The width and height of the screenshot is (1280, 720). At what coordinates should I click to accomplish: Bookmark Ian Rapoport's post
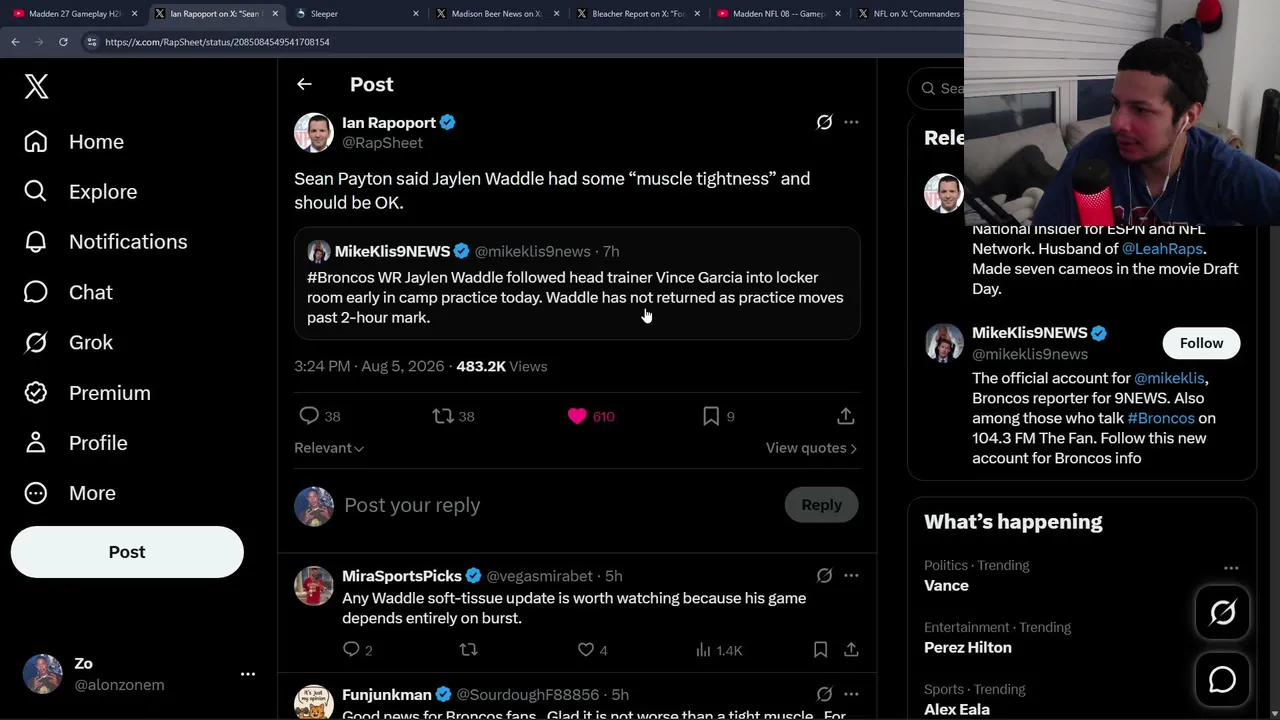point(711,416)
